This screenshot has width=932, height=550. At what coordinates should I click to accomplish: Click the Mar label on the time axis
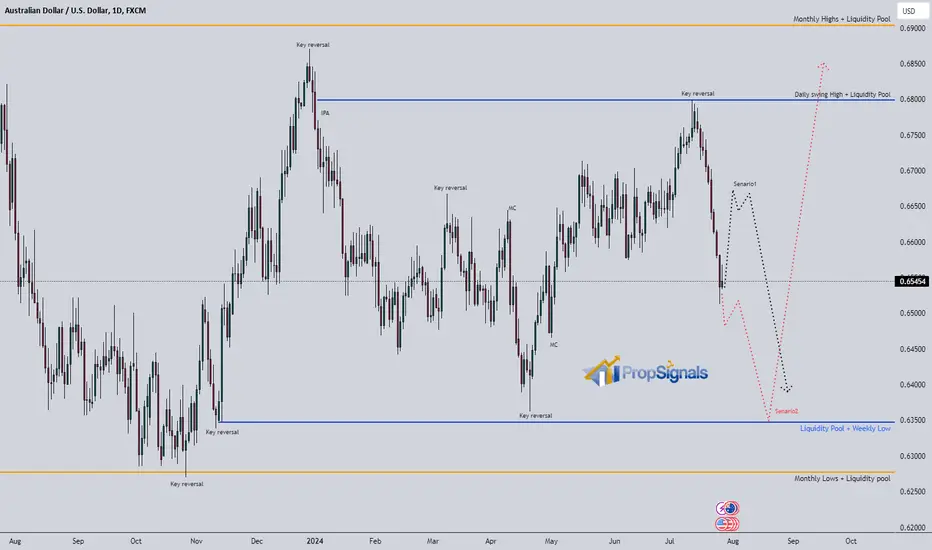point(433,541)
